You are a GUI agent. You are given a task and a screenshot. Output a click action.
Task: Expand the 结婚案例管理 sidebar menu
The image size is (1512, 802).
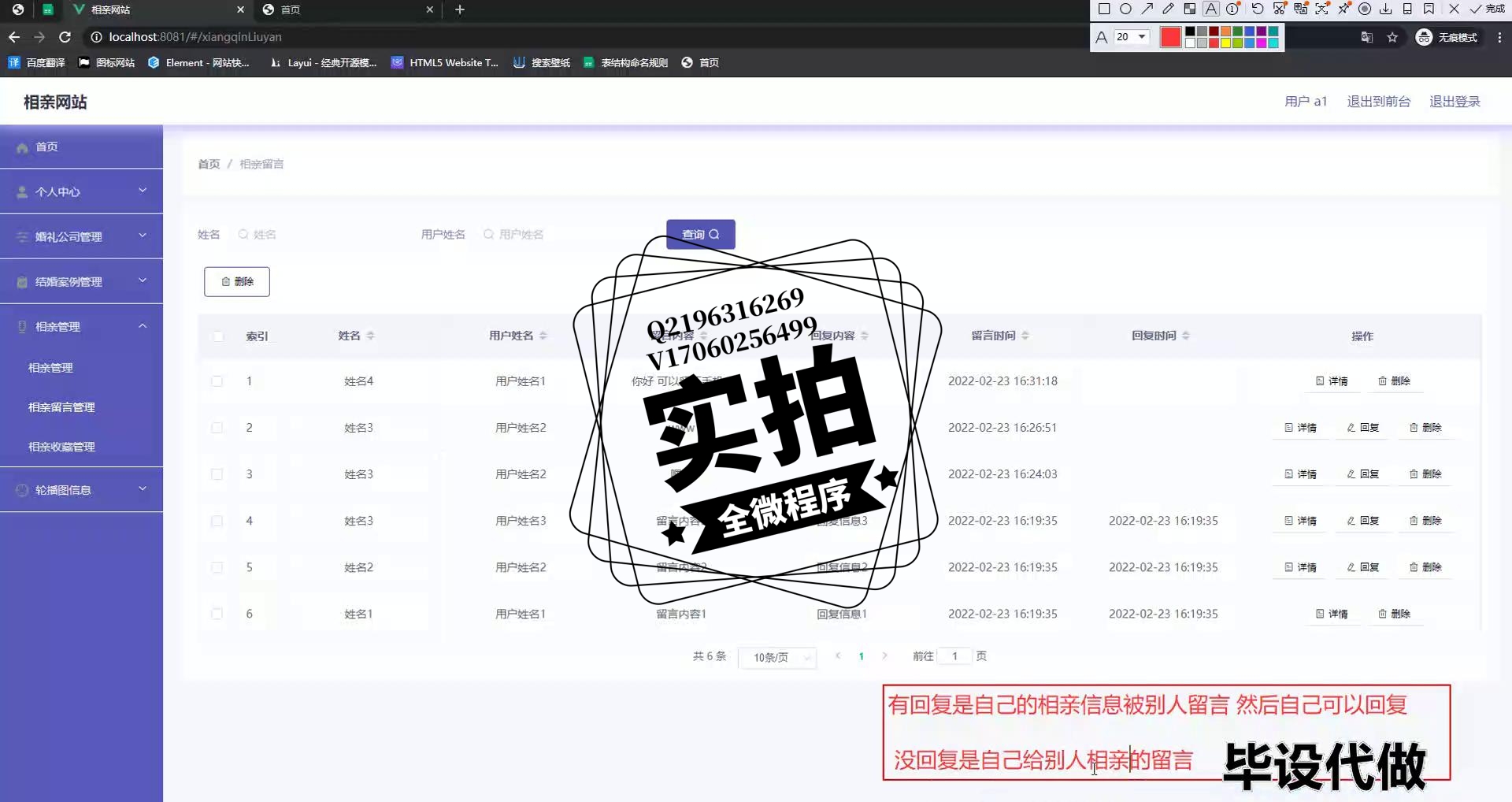(81, 281)
